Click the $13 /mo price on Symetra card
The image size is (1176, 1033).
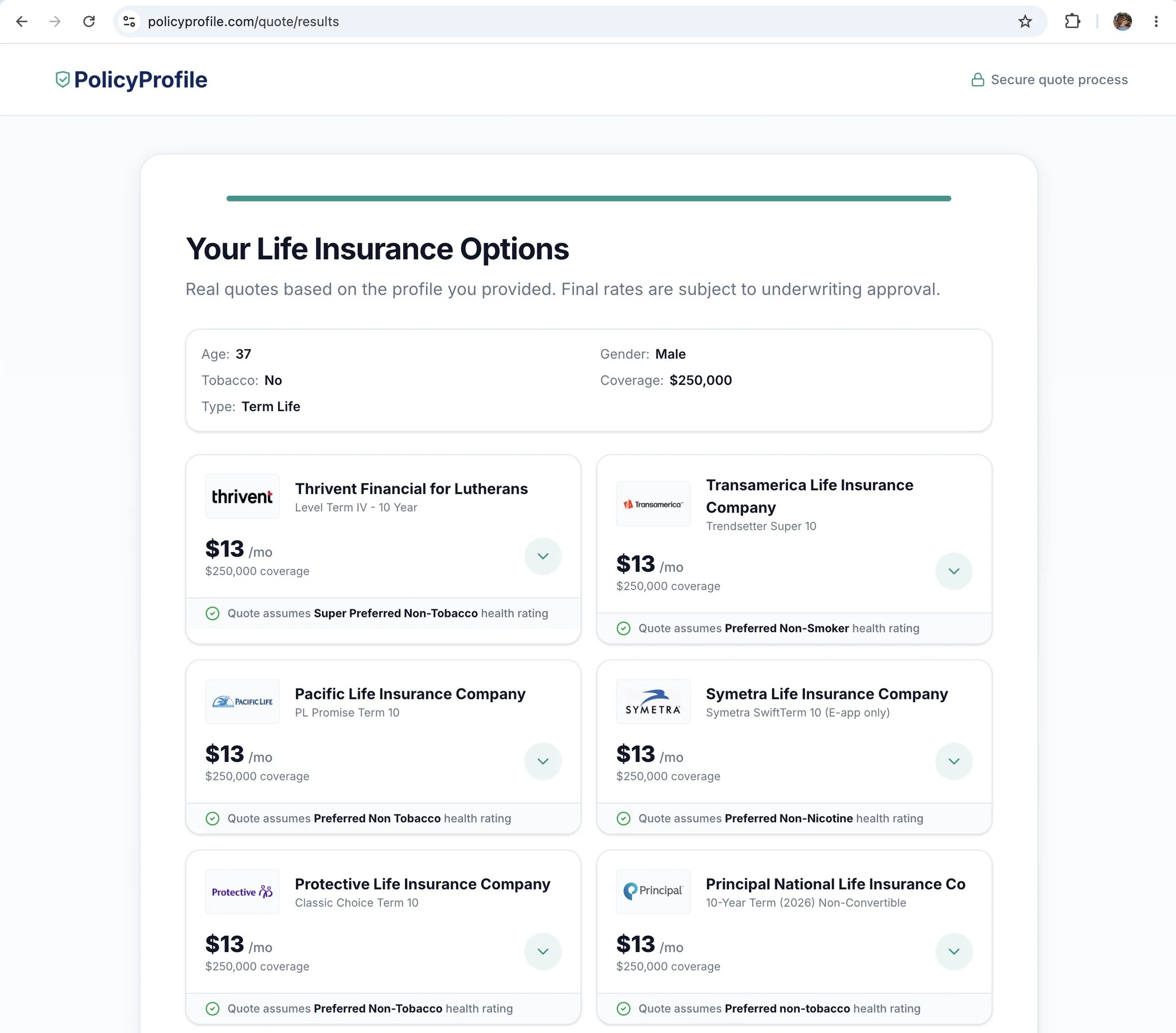(650, 754)
